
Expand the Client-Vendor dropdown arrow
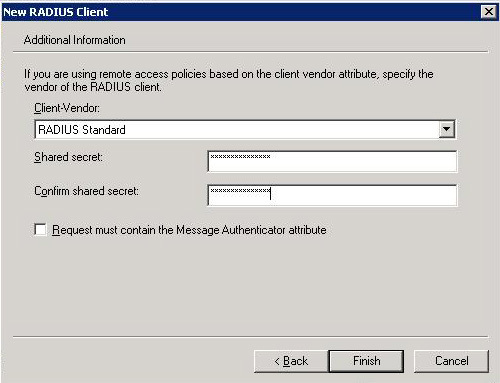447,129
